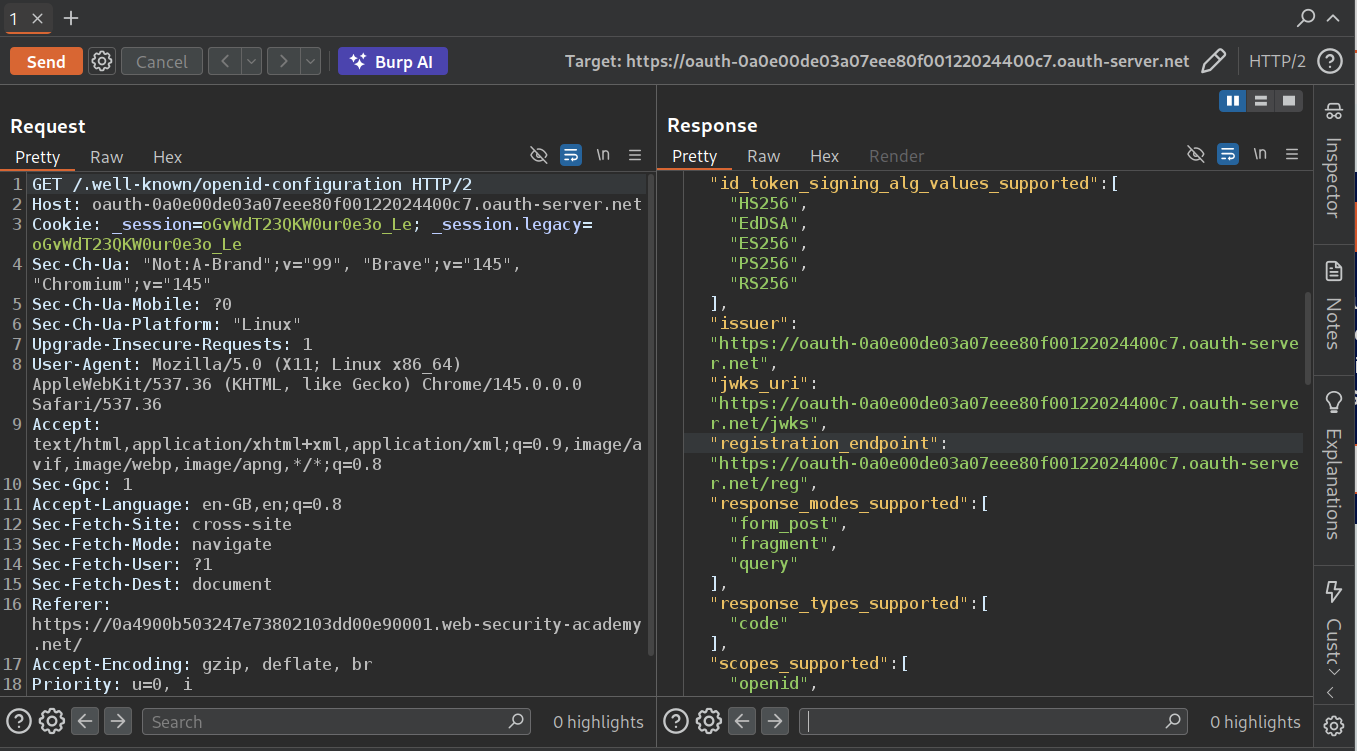Open help icon beside HTTP/2
Viewport: 1357px width, 751px height.
click(x=1330, y=61)
